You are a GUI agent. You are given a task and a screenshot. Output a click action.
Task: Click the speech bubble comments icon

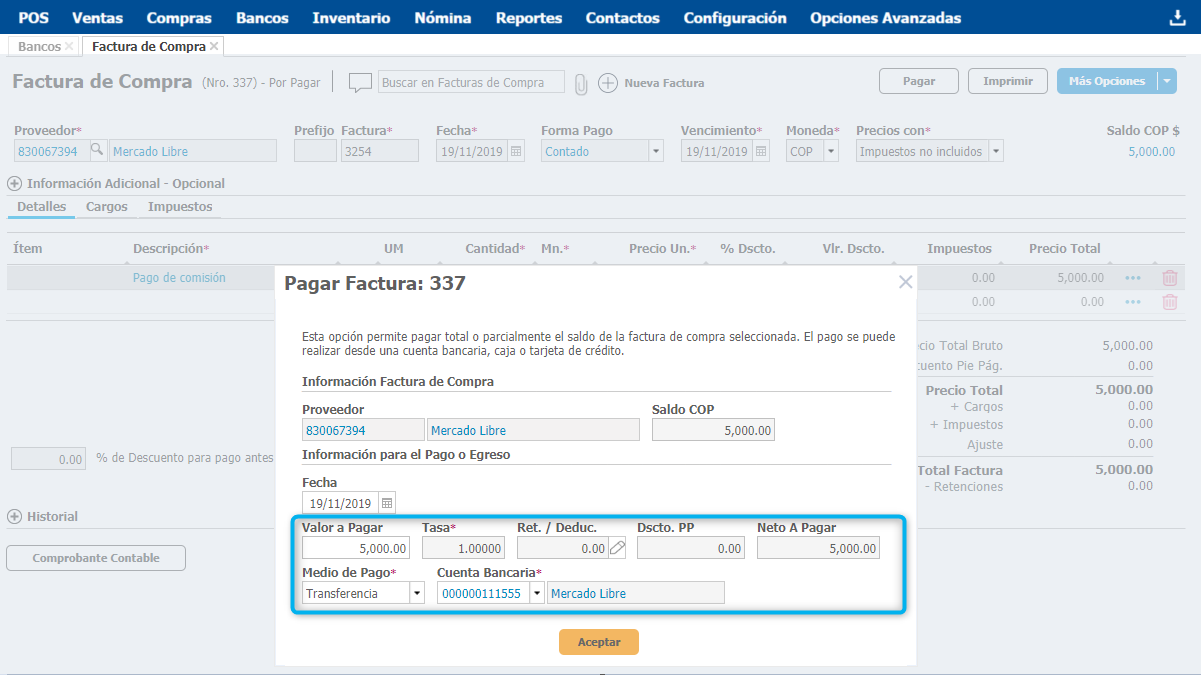(360, 83)
